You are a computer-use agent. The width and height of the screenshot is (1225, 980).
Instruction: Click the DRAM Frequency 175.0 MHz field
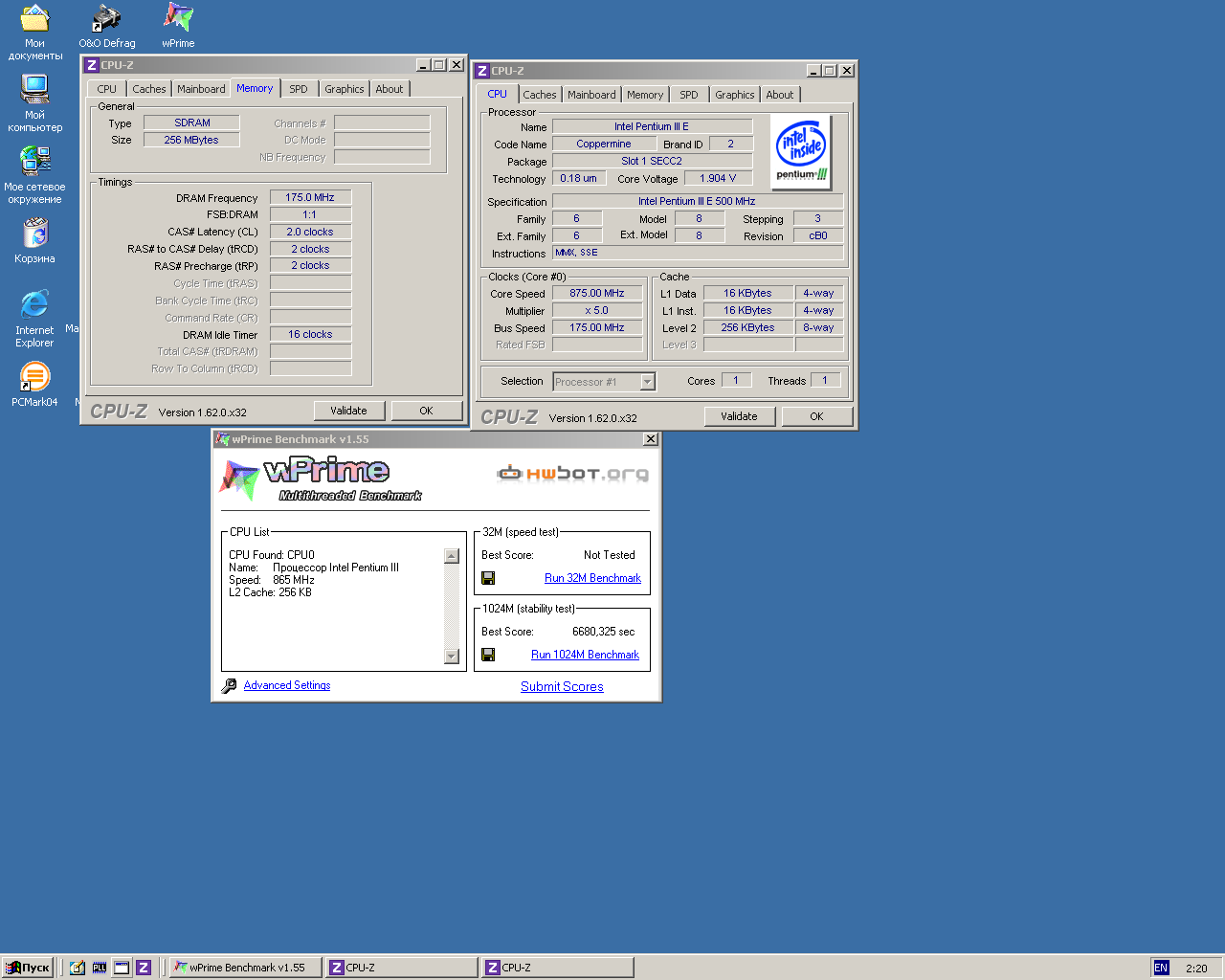click(x=311, y=197)
